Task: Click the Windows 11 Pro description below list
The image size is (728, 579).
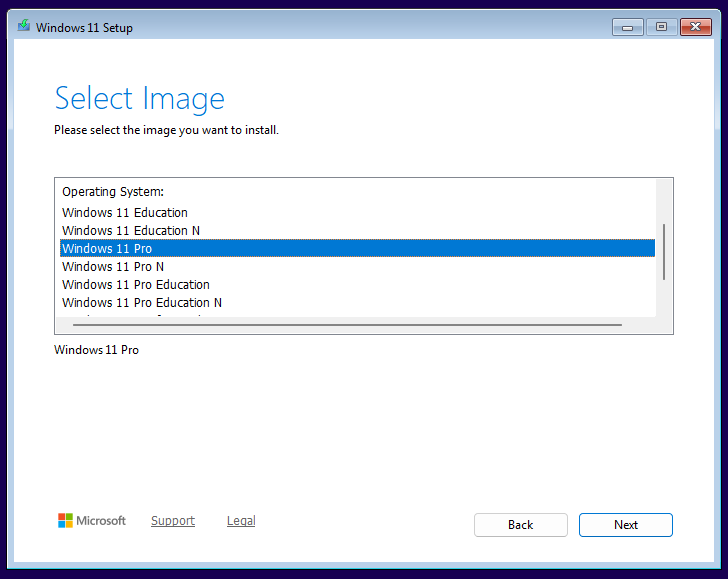Action: pyautogui.click(x=97, y=350)
